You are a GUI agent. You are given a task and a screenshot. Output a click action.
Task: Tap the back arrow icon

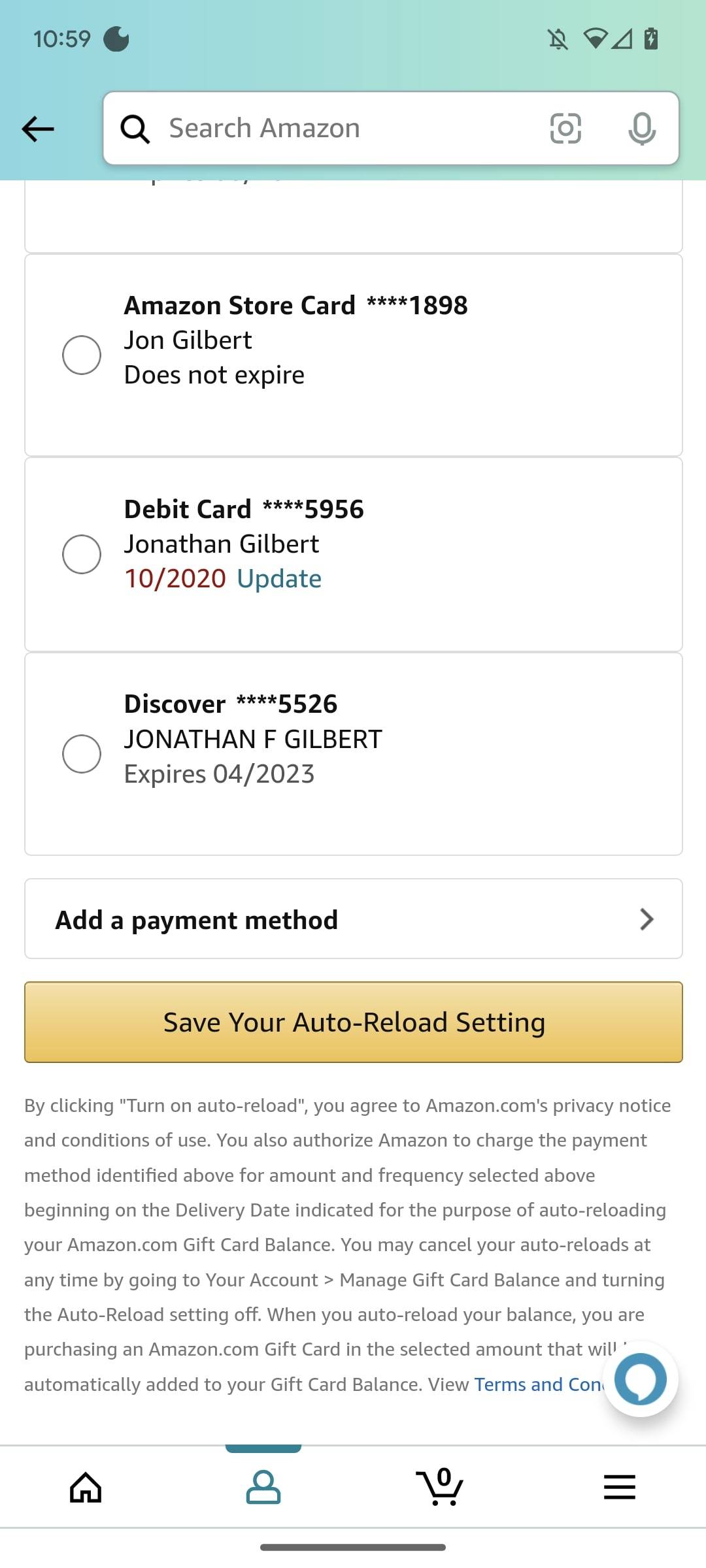point(38,129)
